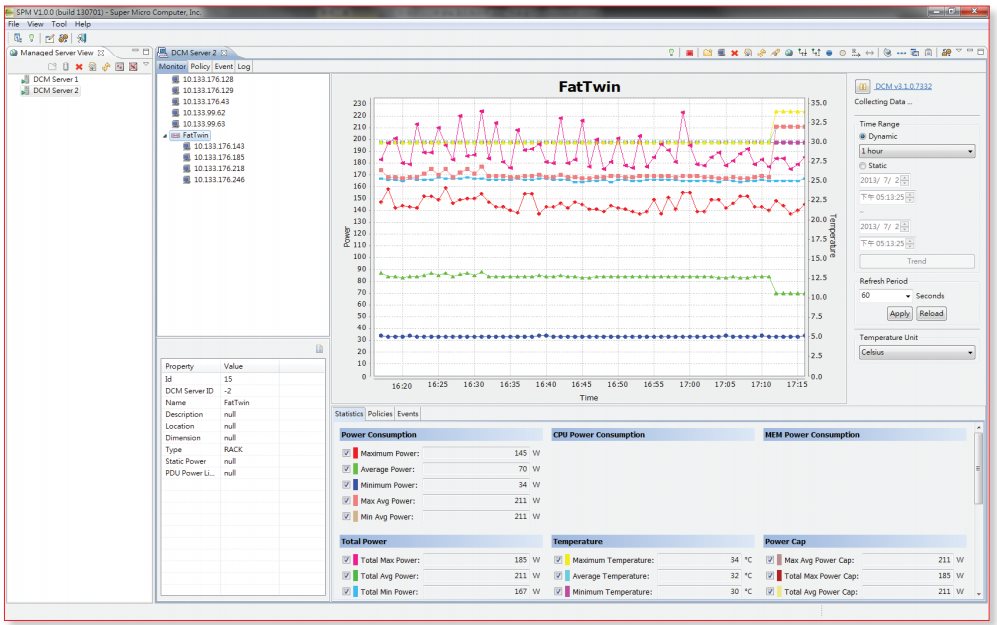The image size is (997, 625).
Task: Open the DCM v3.1.0.7332 link
Action: [903, 86]
